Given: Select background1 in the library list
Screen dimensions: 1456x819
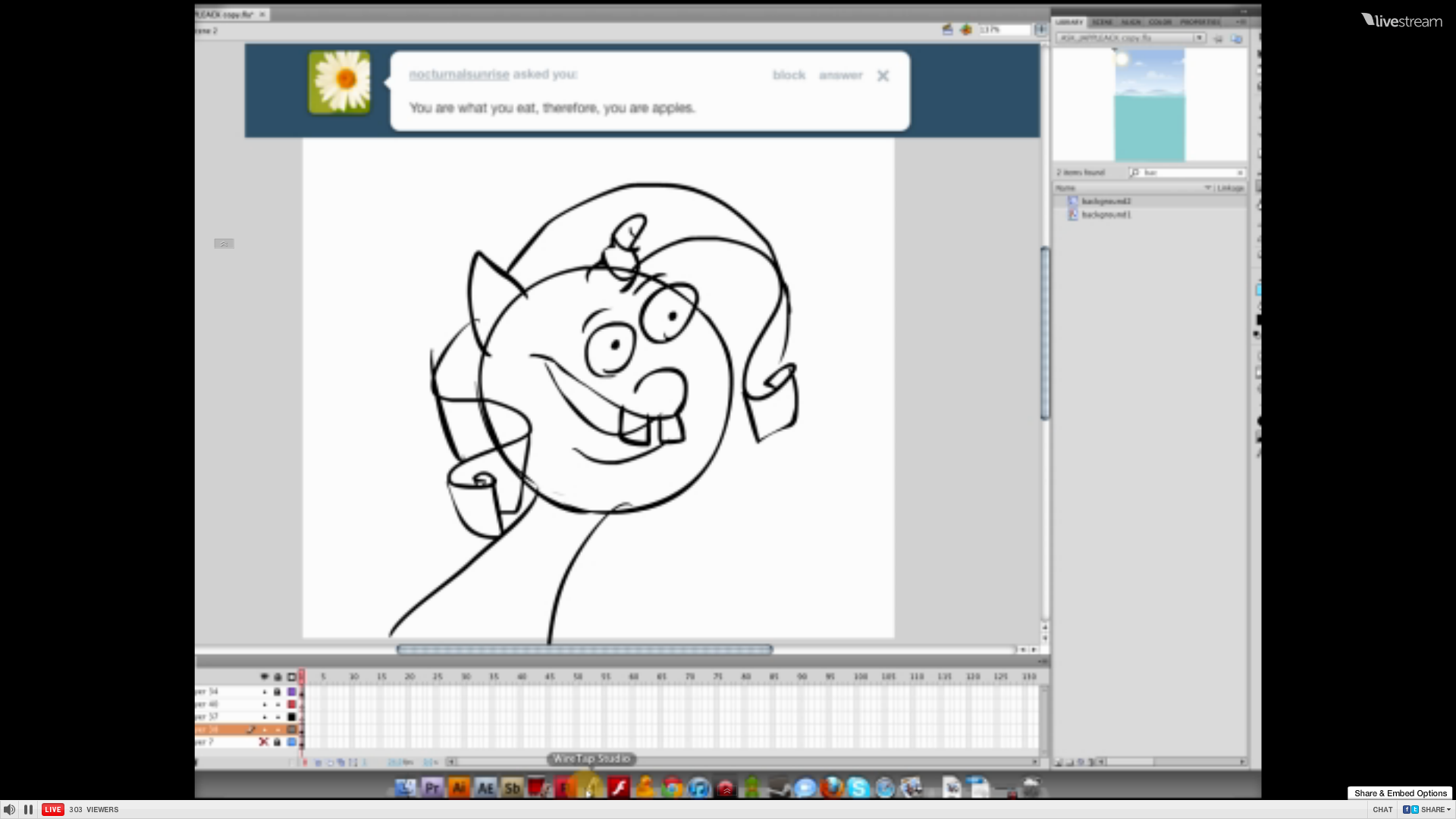Looking at the screenshot, I should tap(1106, 215).
